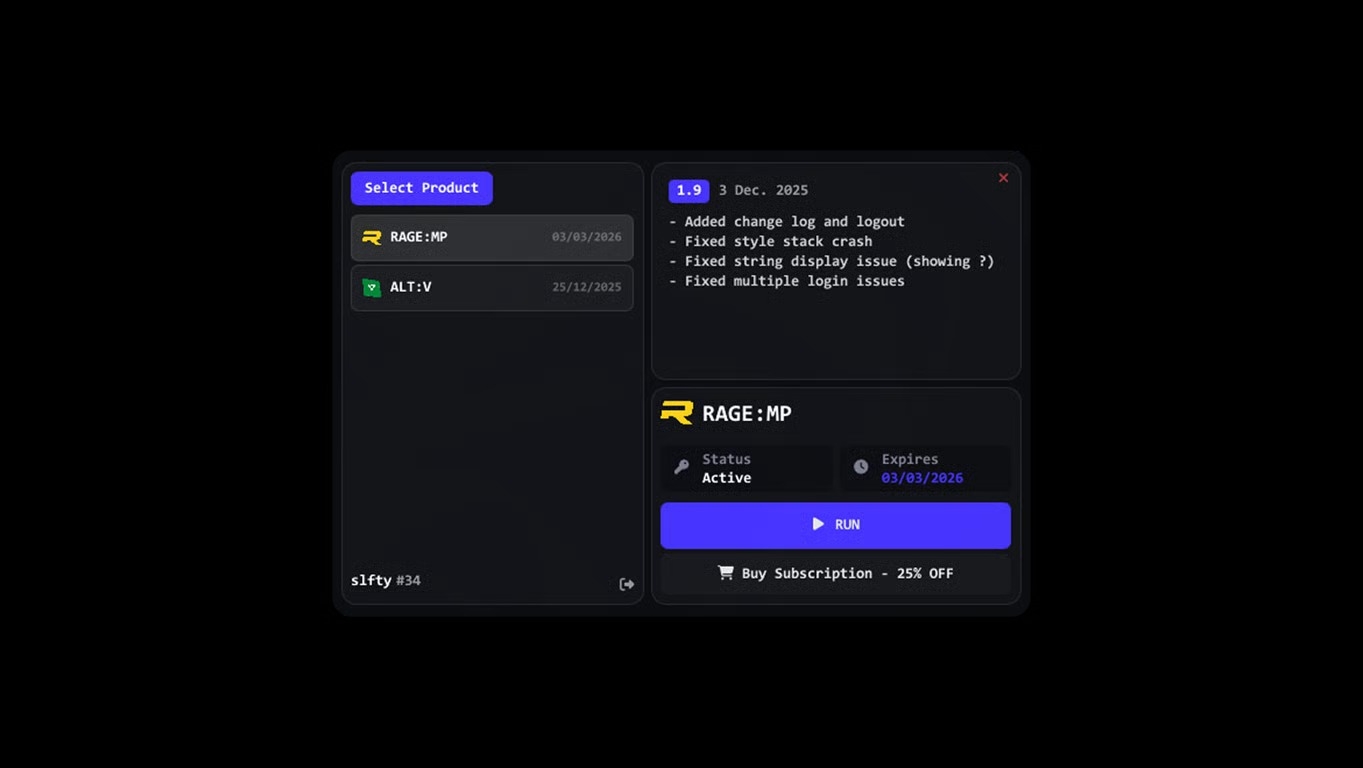Click the clock icon next to Expires

(x=860, y=466)
